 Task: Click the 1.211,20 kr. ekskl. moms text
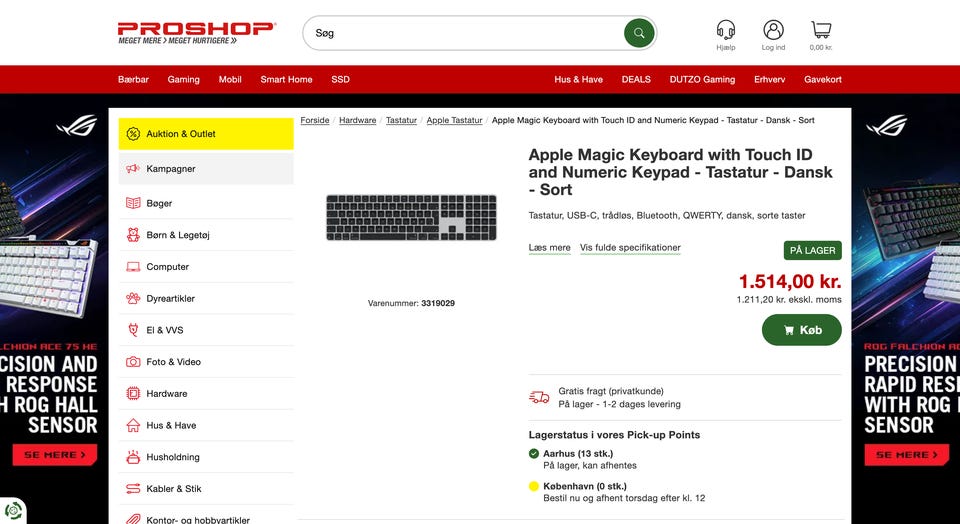[x=789, y=299]
